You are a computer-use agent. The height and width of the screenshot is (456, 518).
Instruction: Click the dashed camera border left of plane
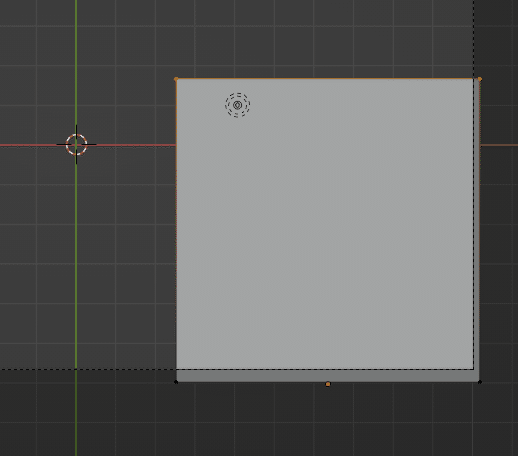coord(88,369)
